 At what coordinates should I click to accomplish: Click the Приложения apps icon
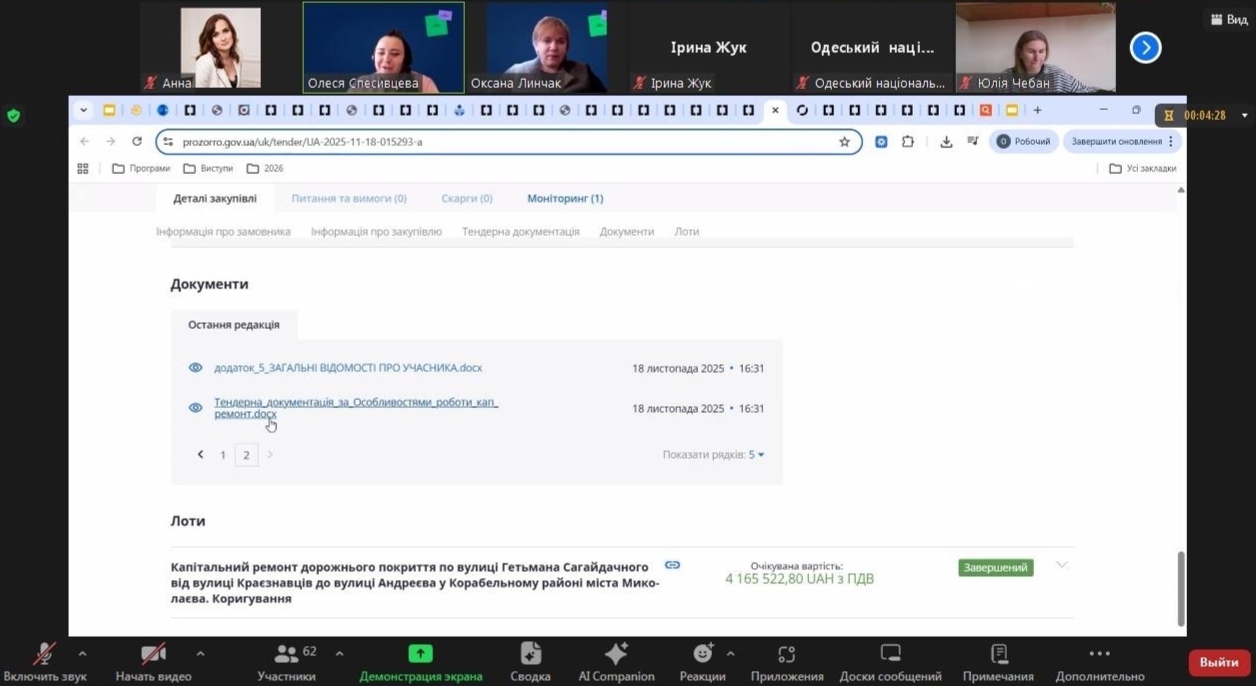click(787, 654)
